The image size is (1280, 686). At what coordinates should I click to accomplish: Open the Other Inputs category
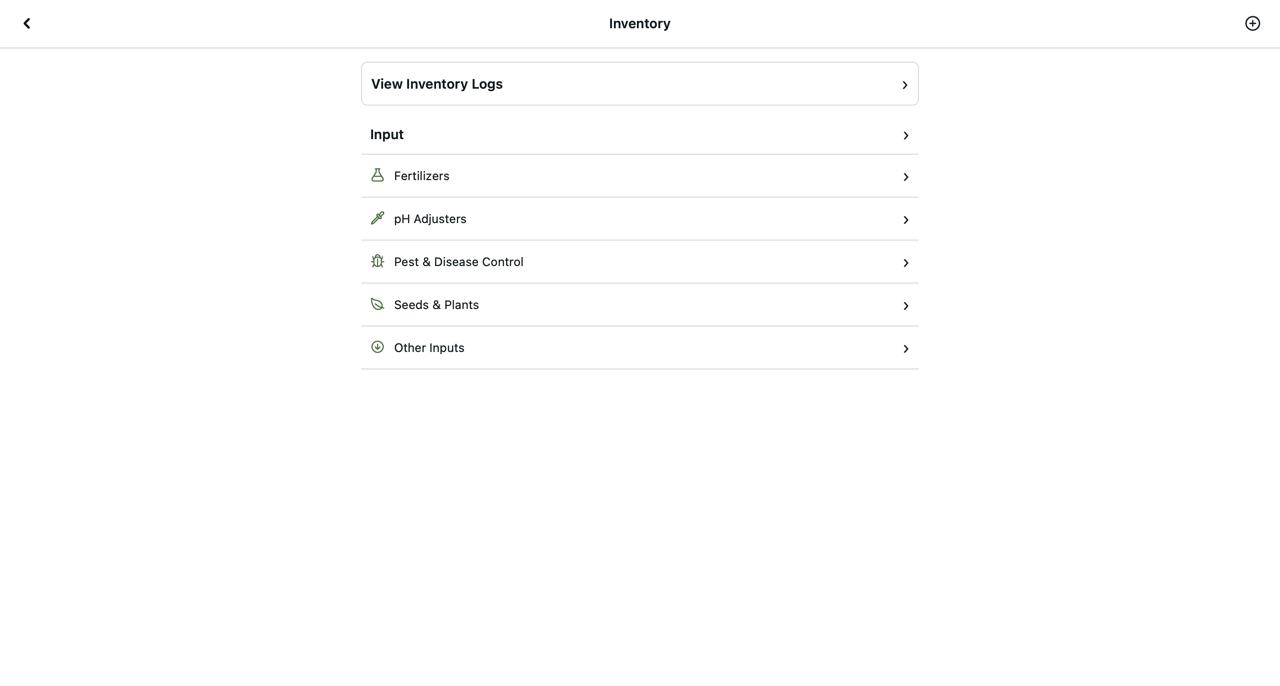640,348
